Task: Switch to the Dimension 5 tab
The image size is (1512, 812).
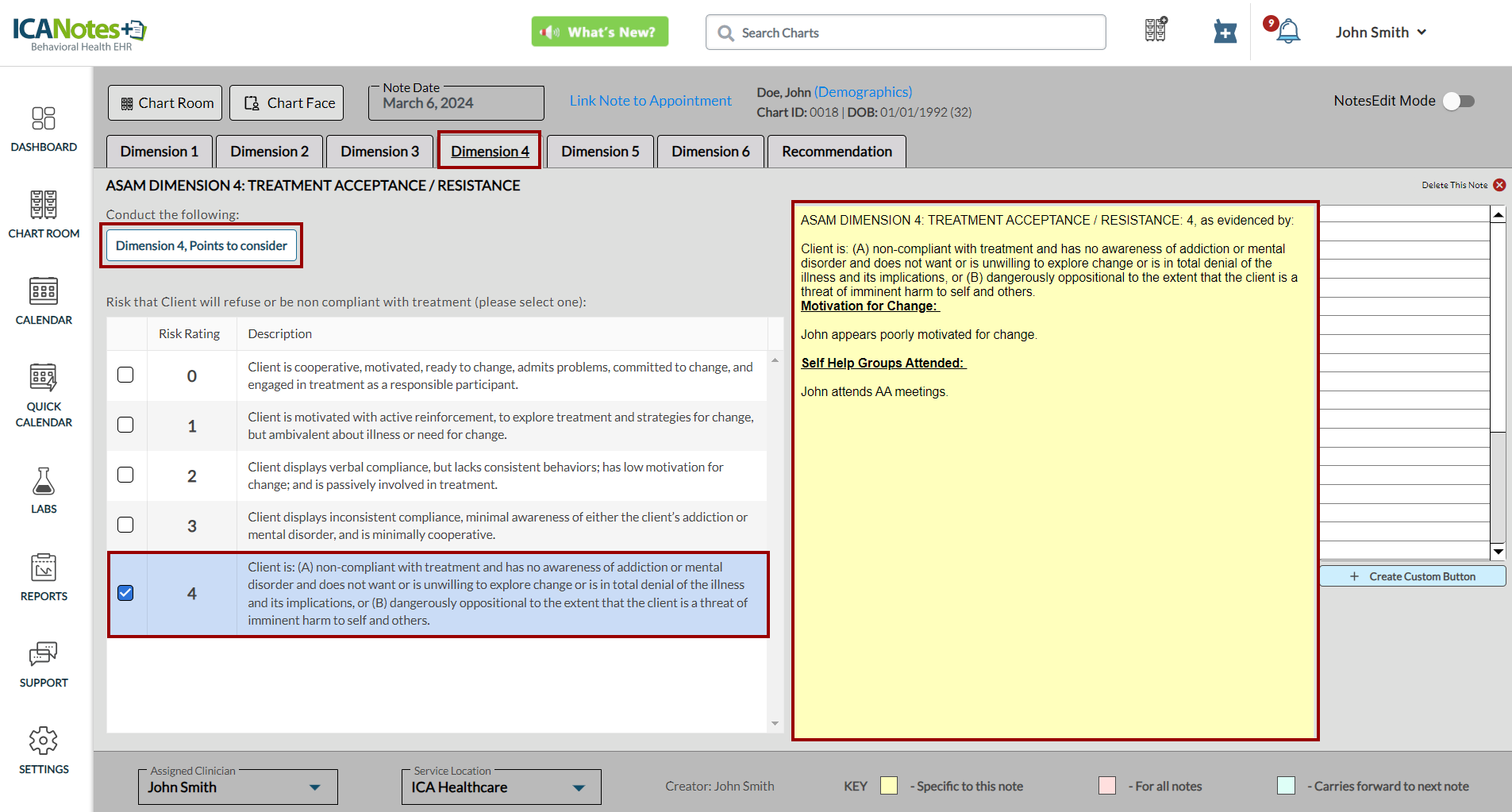Action: coord(600,152)
